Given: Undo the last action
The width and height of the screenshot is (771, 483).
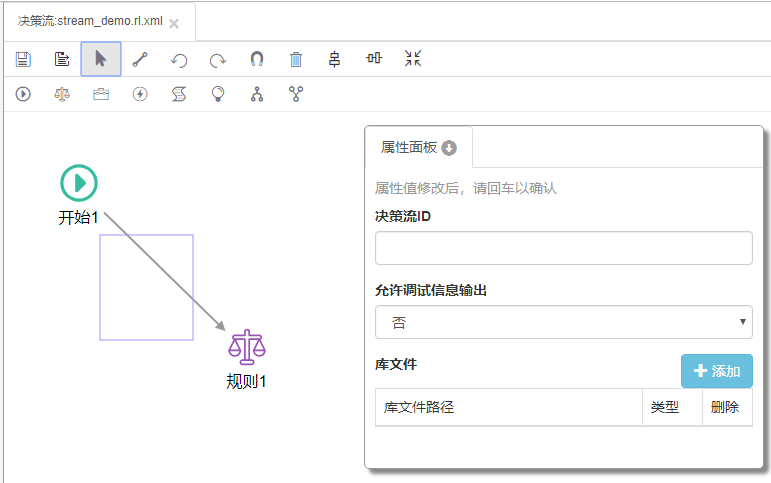Looking at the screenshot, I should coord(179,59).
